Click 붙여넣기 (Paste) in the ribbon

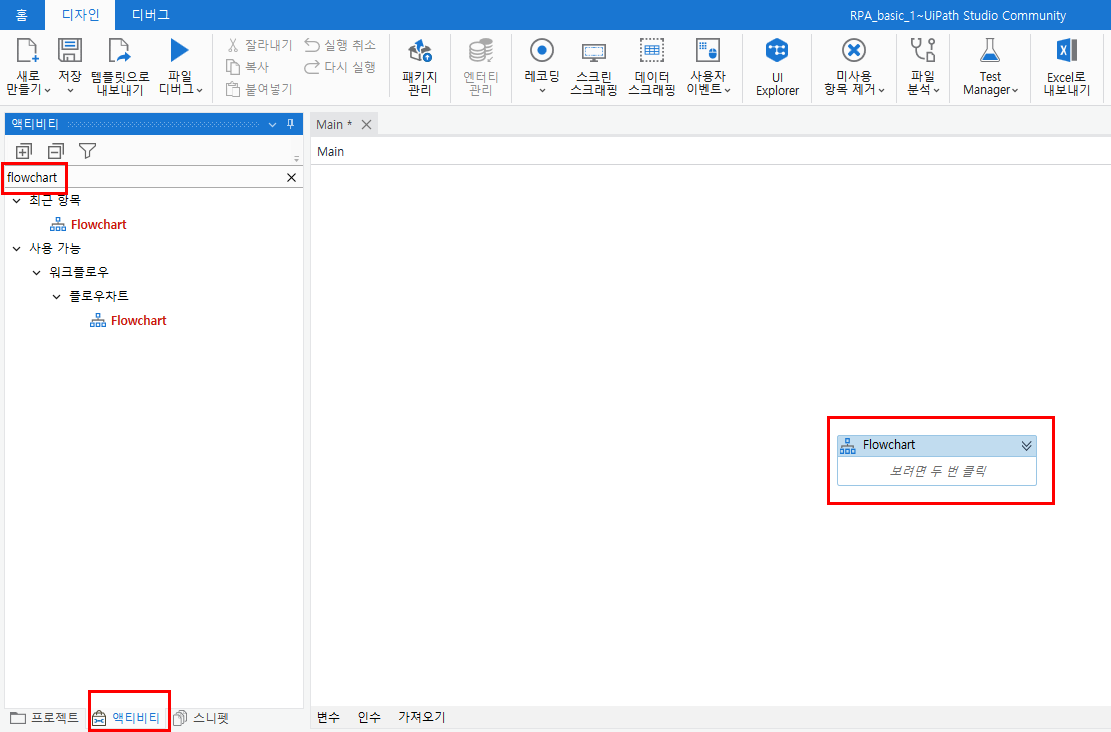(259, 89)
